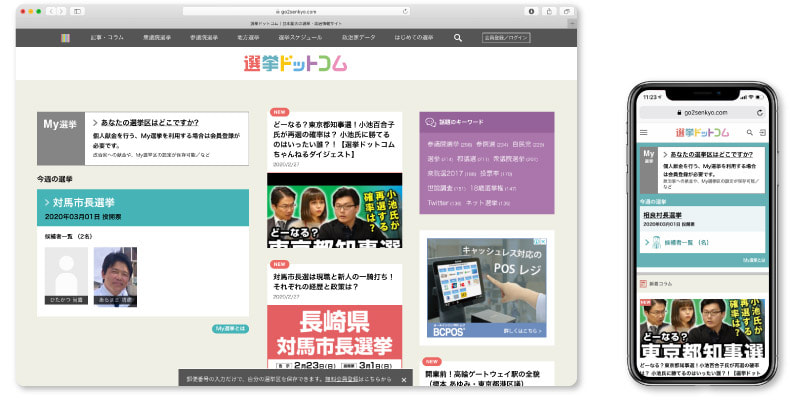
Task: Open the 選挙スケジュール menu item
Action: click(300, 38)
